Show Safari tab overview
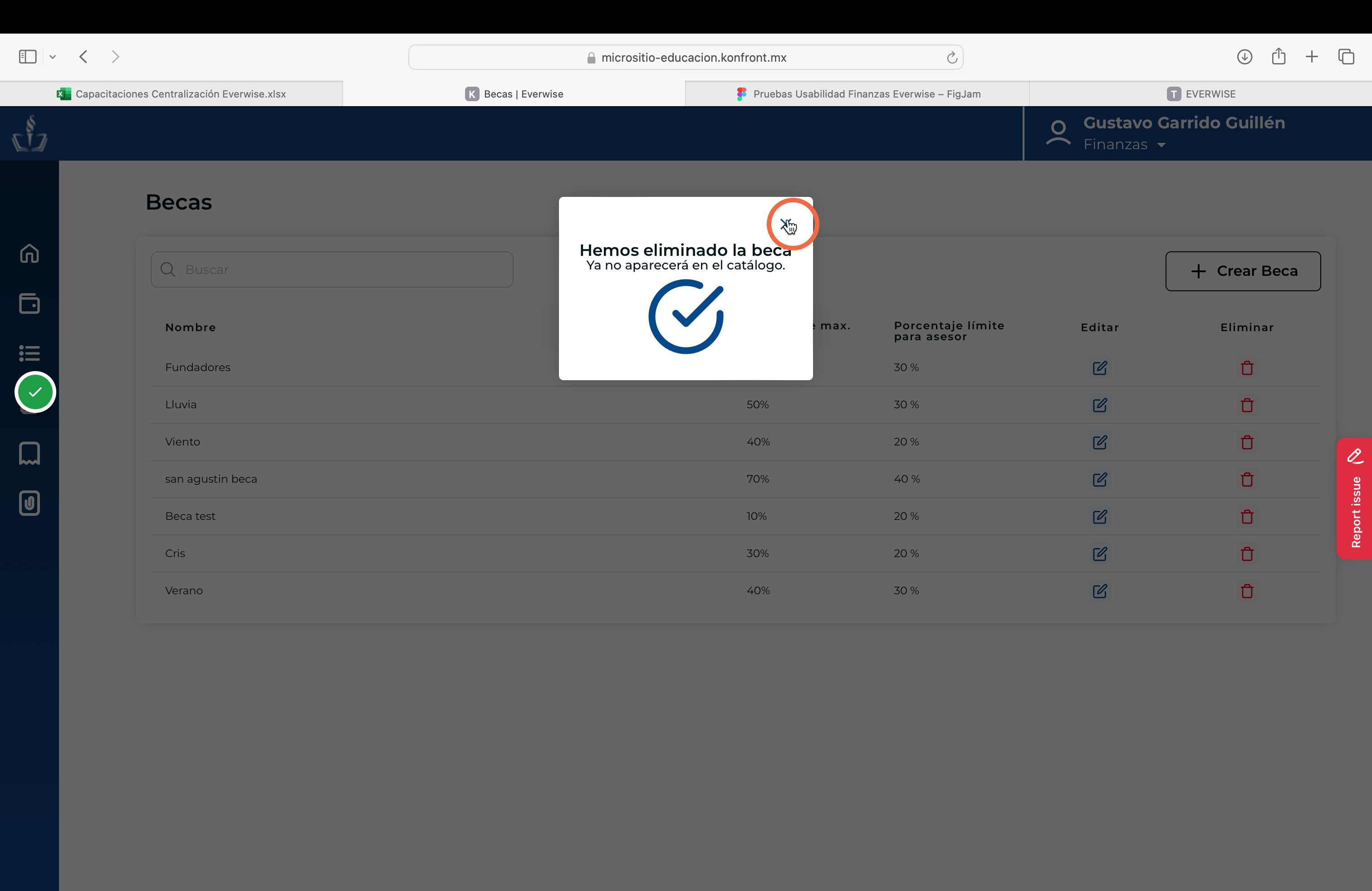This screenshot has width=1372, height=891. (x=1346, y=56)
